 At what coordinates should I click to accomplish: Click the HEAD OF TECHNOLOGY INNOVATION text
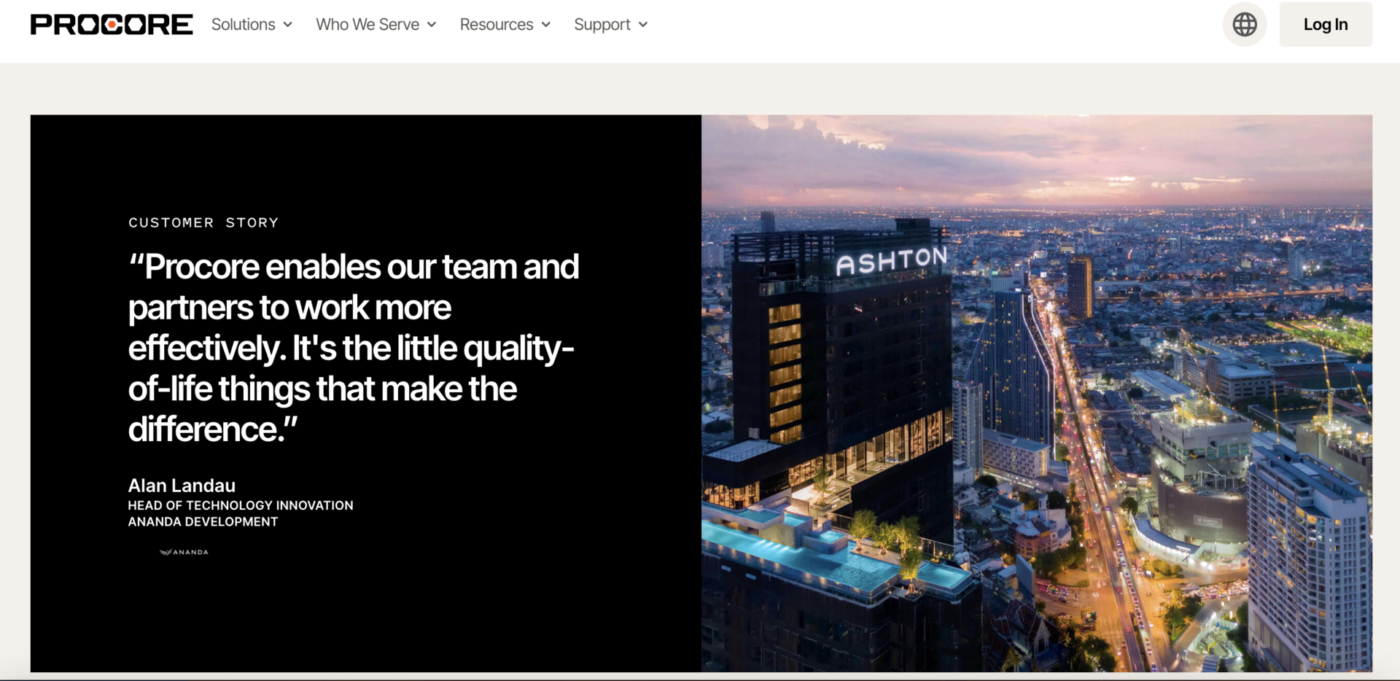tap(240, 505)
